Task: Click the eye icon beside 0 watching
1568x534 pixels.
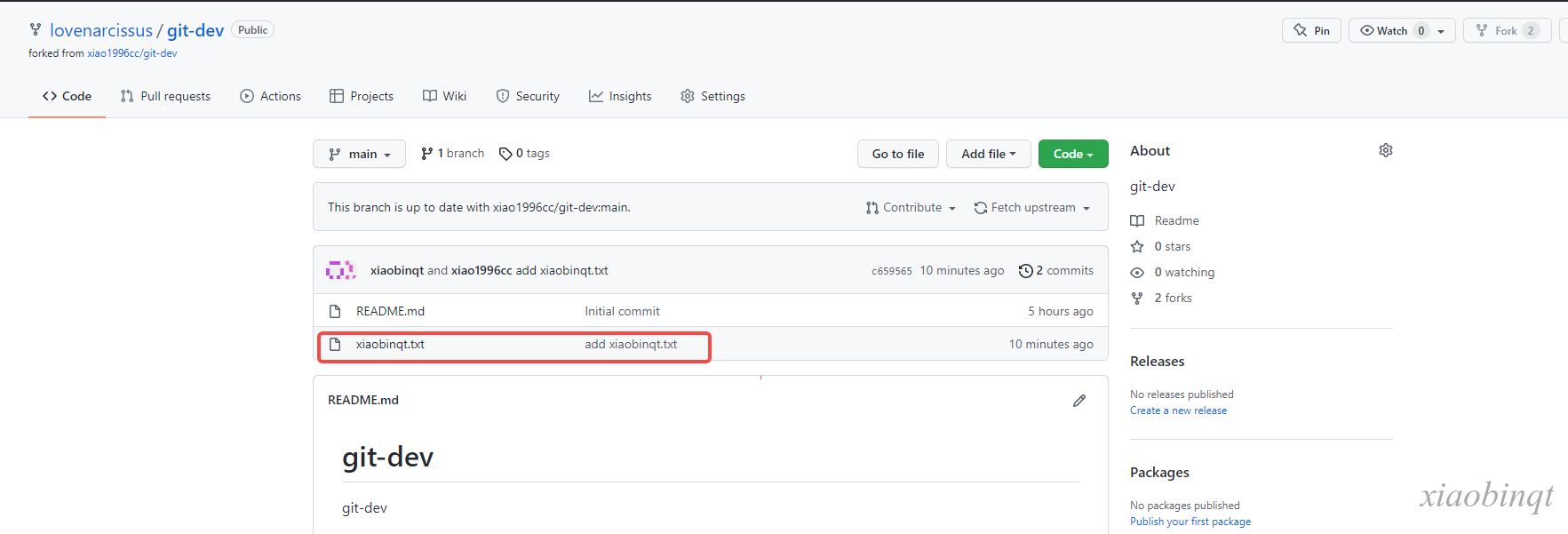Action: point(1137,272)
